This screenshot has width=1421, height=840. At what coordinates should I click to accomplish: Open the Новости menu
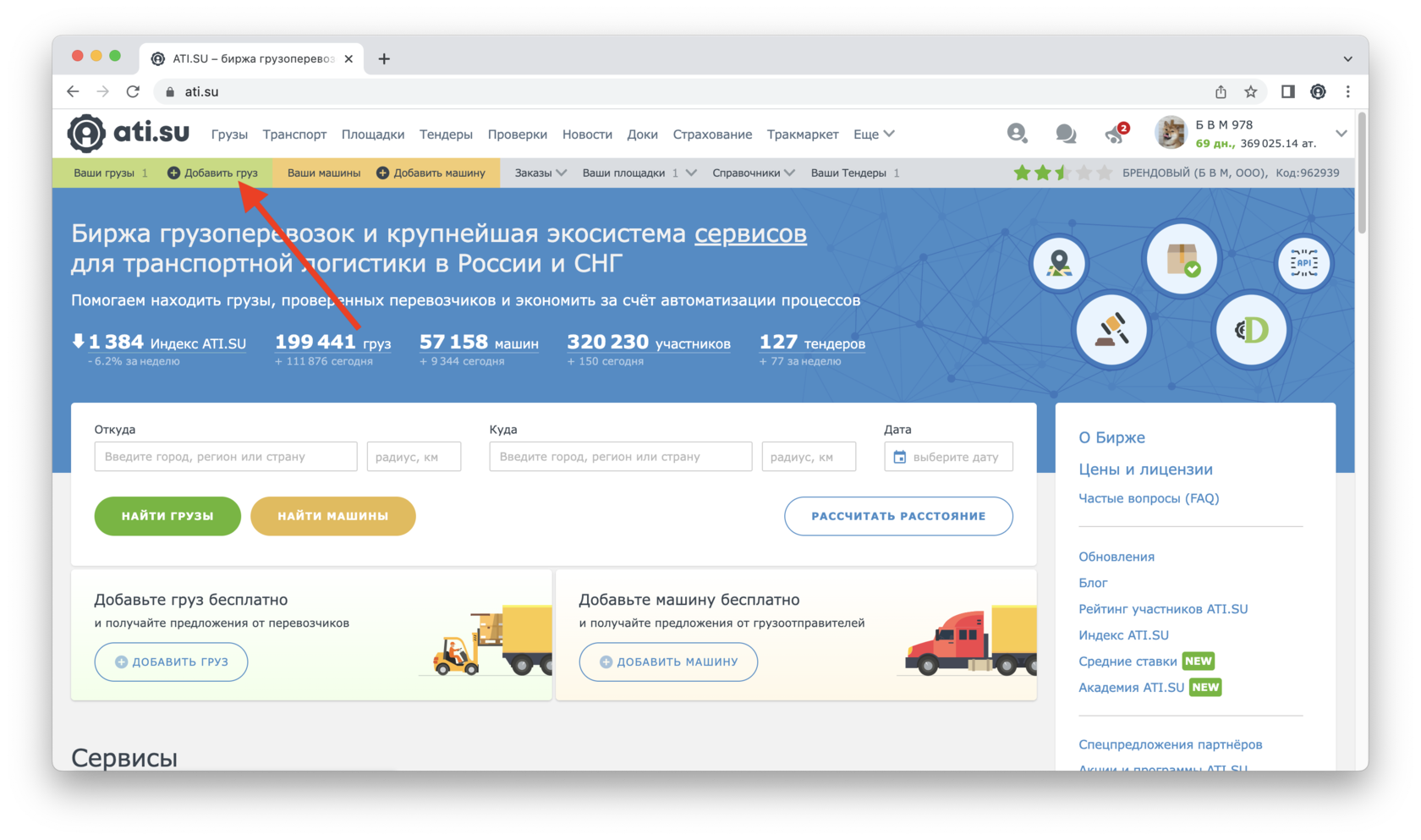tap(587, 134)
